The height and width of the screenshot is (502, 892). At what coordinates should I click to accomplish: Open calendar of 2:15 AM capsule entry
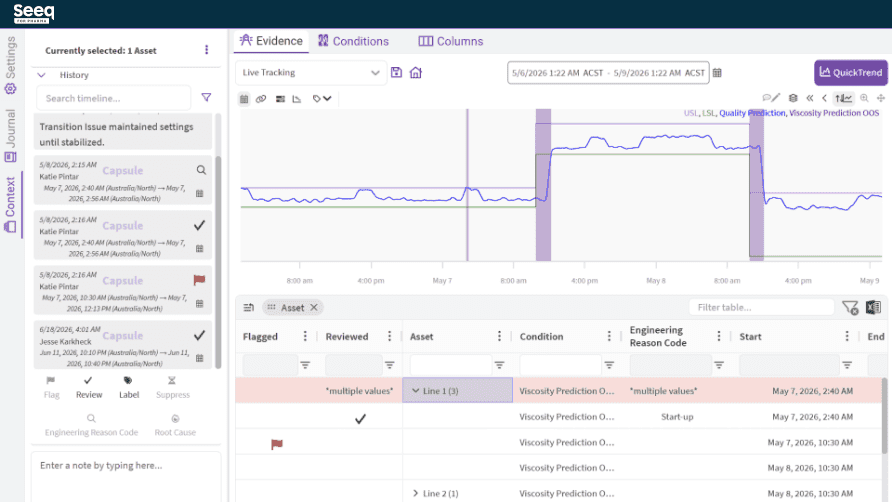200,194
